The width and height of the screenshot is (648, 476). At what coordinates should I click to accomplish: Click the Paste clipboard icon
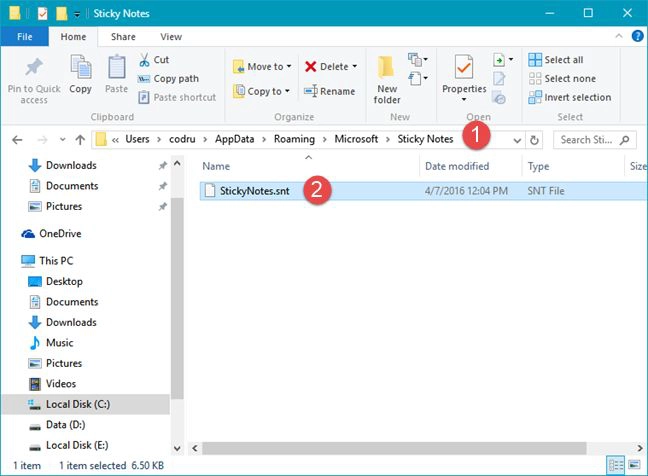(117, 67)
